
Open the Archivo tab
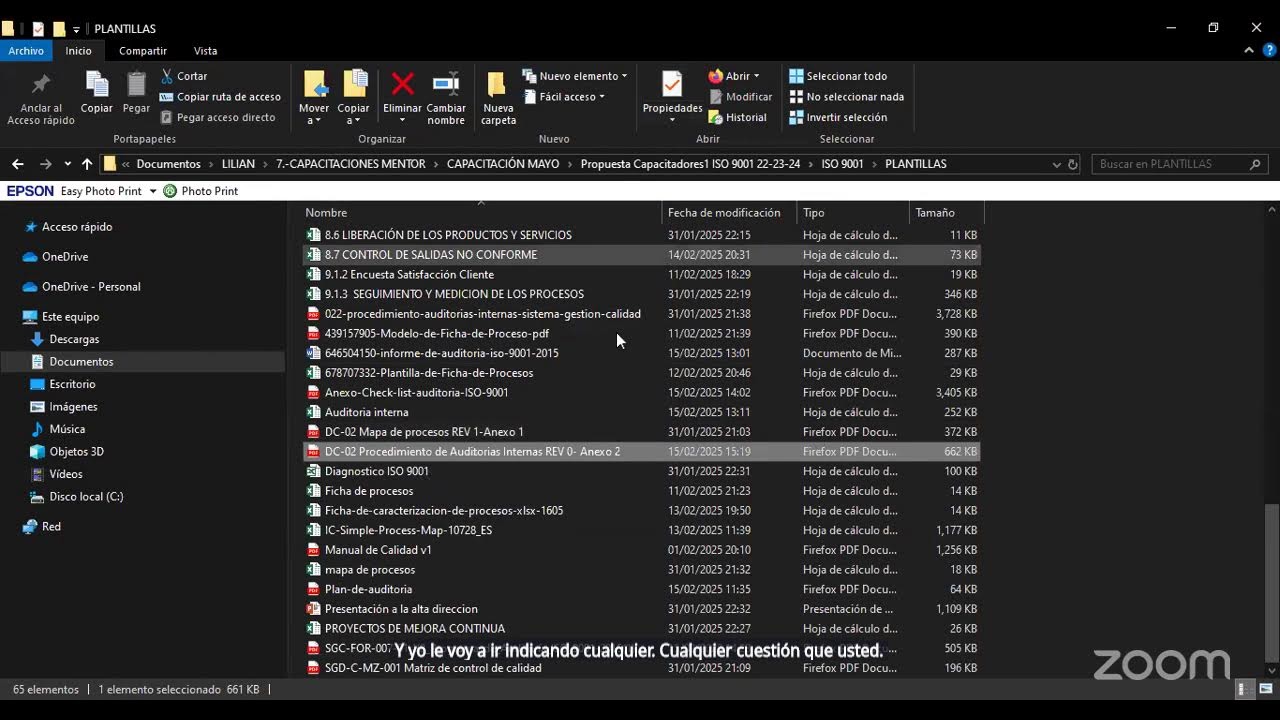tap(26, 51)
